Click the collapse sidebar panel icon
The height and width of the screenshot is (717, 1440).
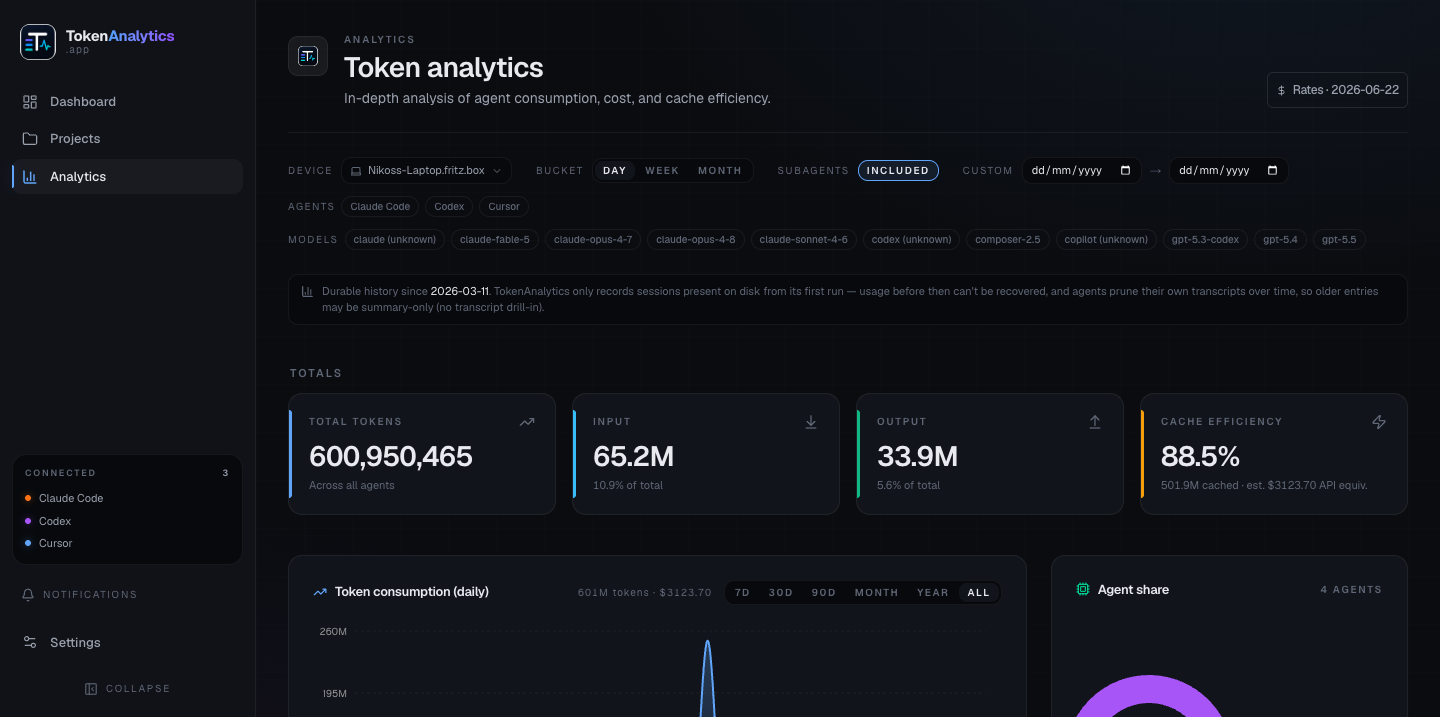click(91, 689)
